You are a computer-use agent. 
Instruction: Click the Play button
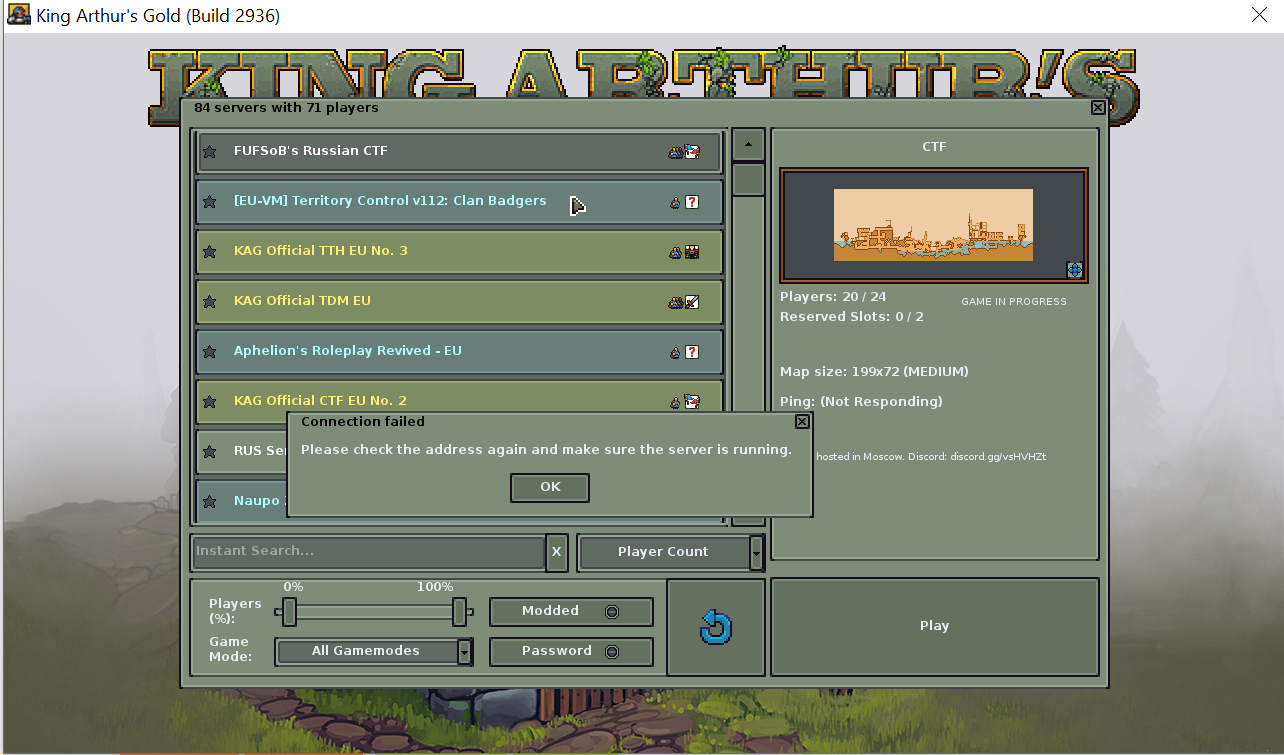tap(934, 626)
